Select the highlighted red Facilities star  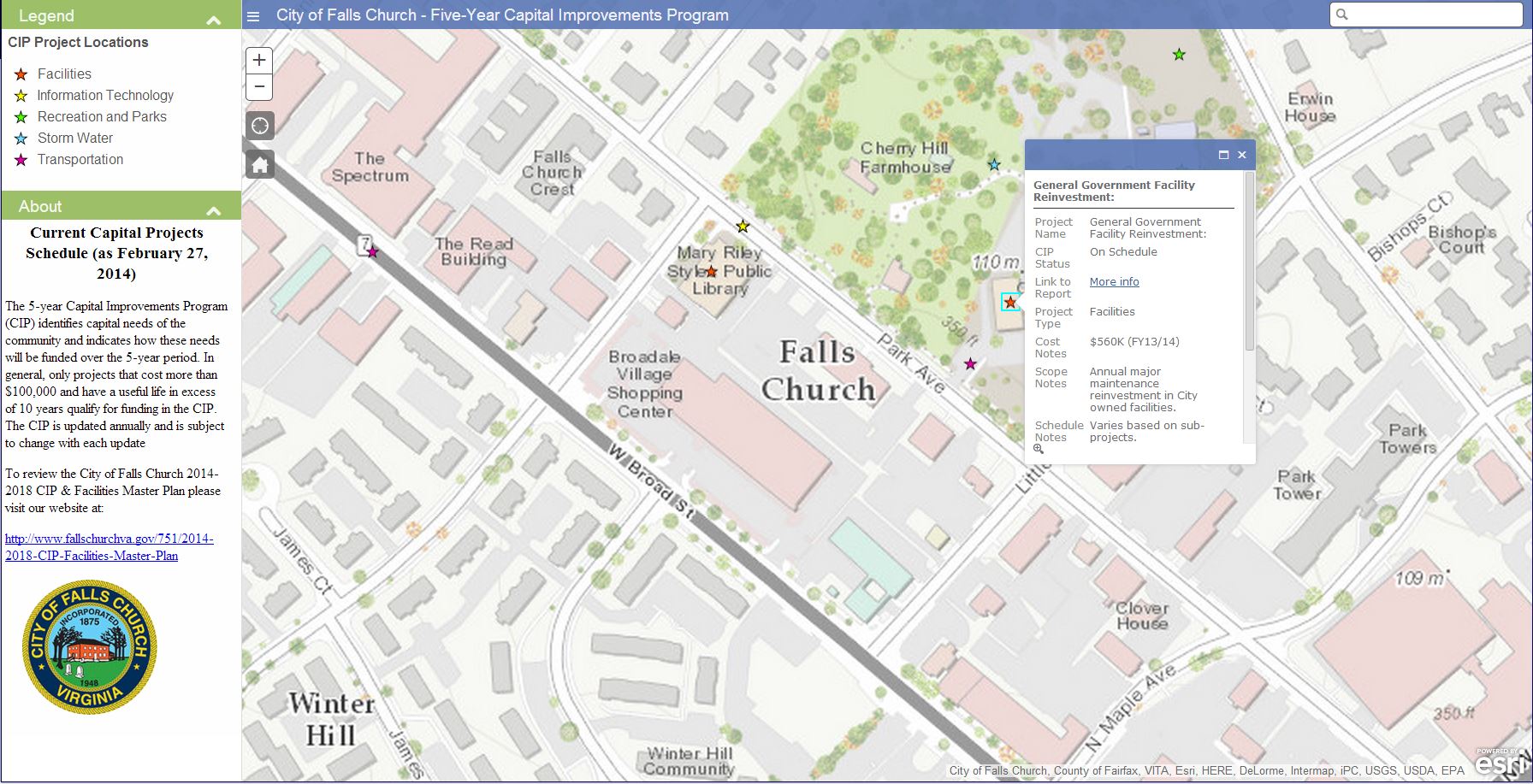point(1010,302)
